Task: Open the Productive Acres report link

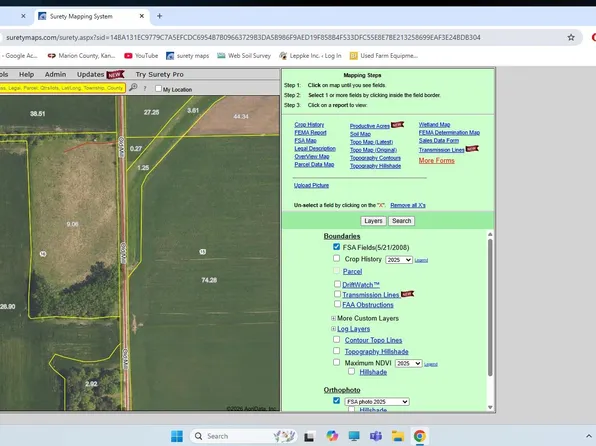Action: tap(369, 126)
